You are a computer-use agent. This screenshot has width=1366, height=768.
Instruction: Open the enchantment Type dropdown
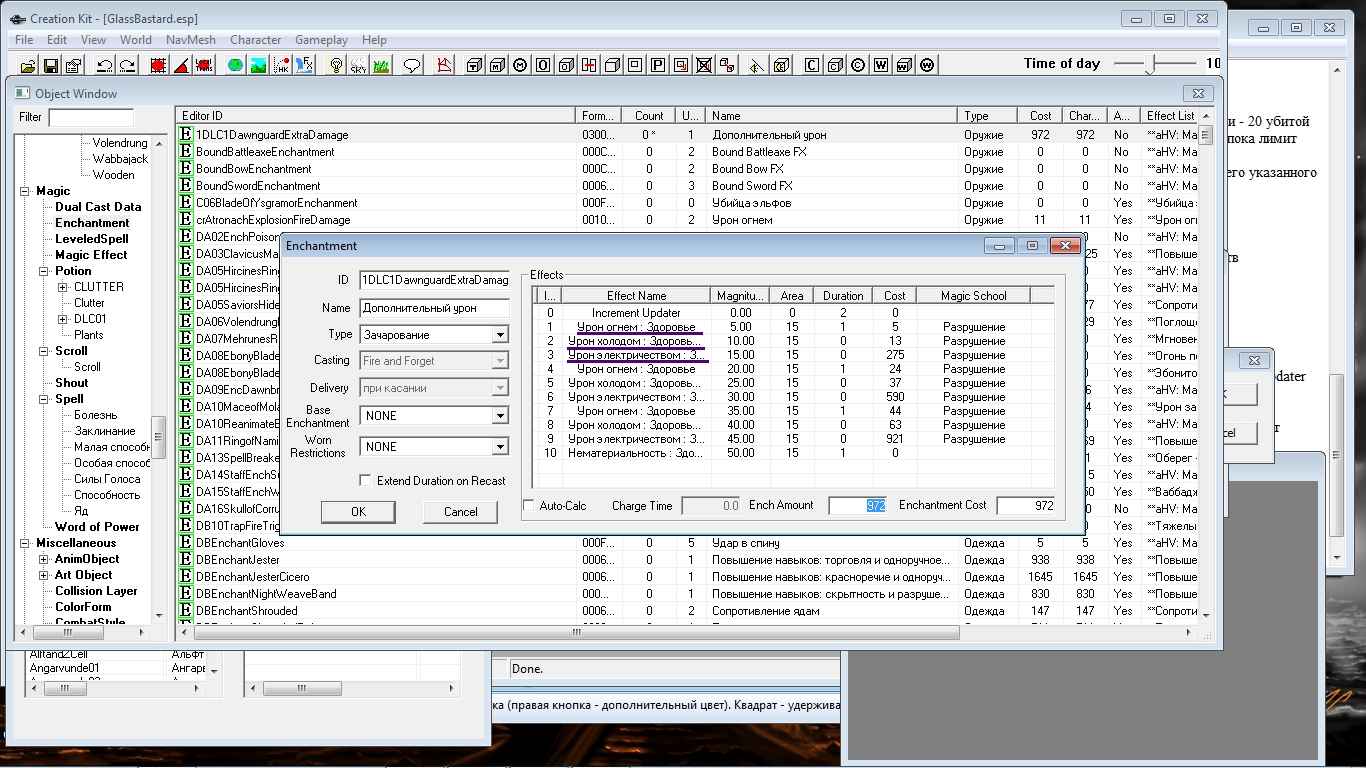pos(500,335)
